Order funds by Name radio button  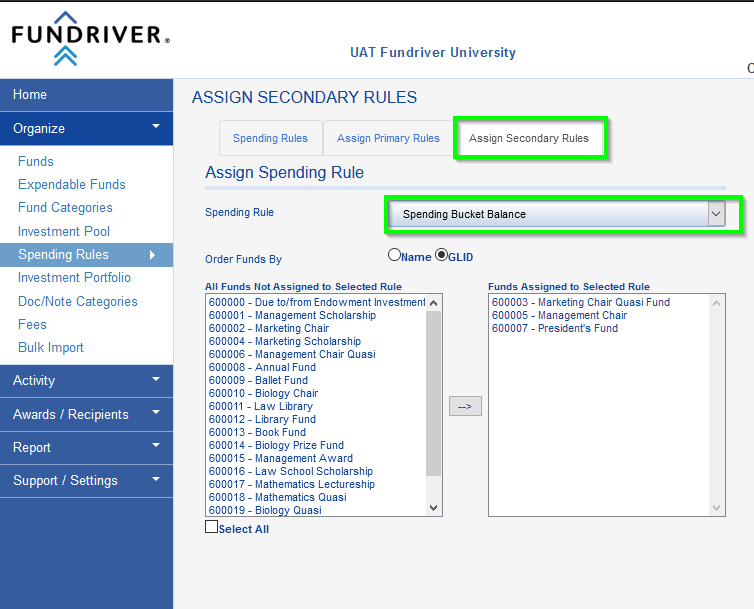tap(394, 254)
